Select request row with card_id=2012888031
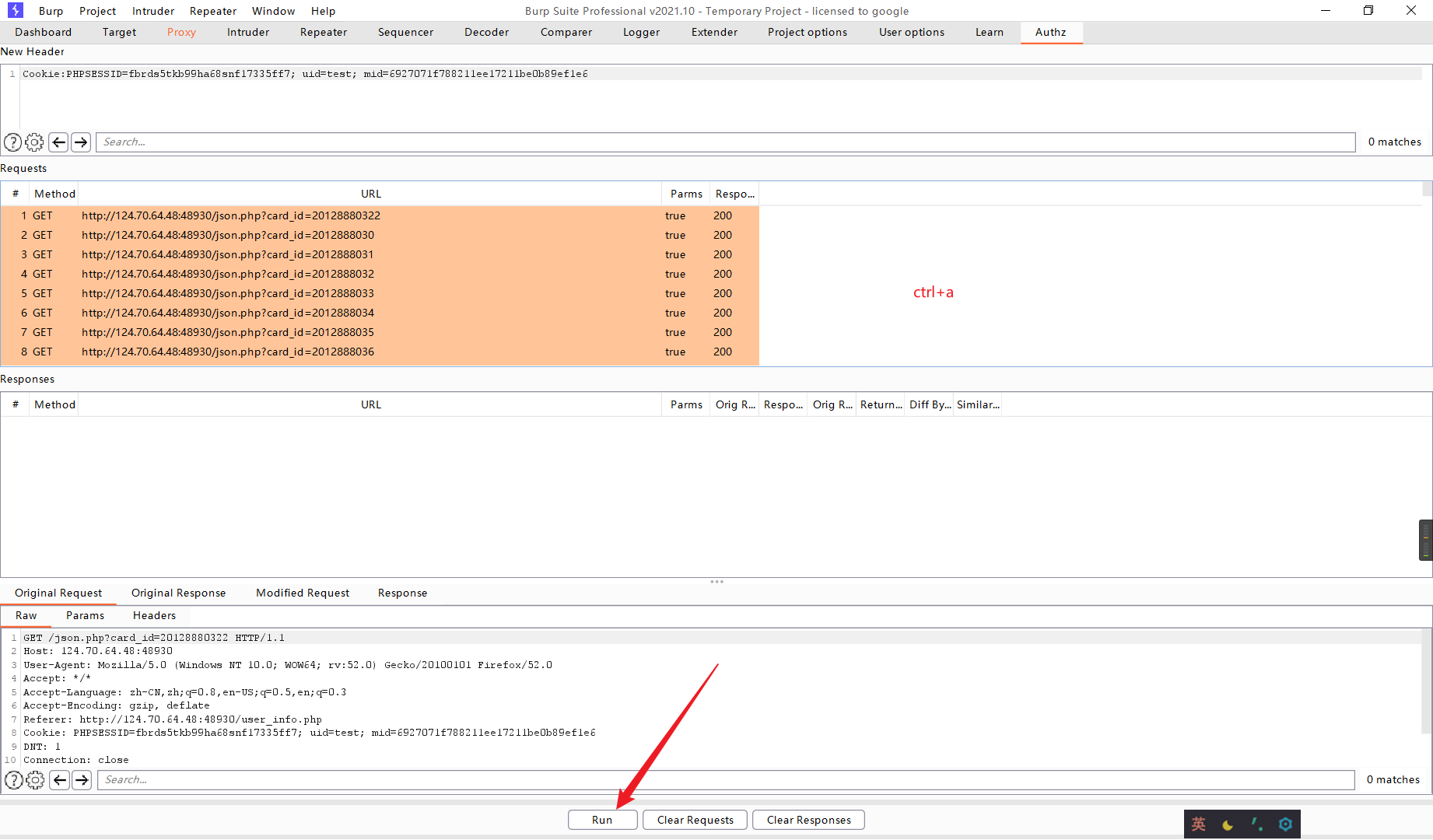This screenshot has height=840, width=1433. [380, 254]
